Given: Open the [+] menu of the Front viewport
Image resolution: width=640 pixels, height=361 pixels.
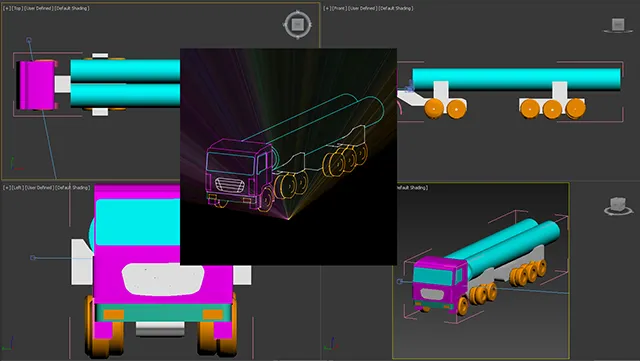Looking at the screenshot, I should 327,8.
